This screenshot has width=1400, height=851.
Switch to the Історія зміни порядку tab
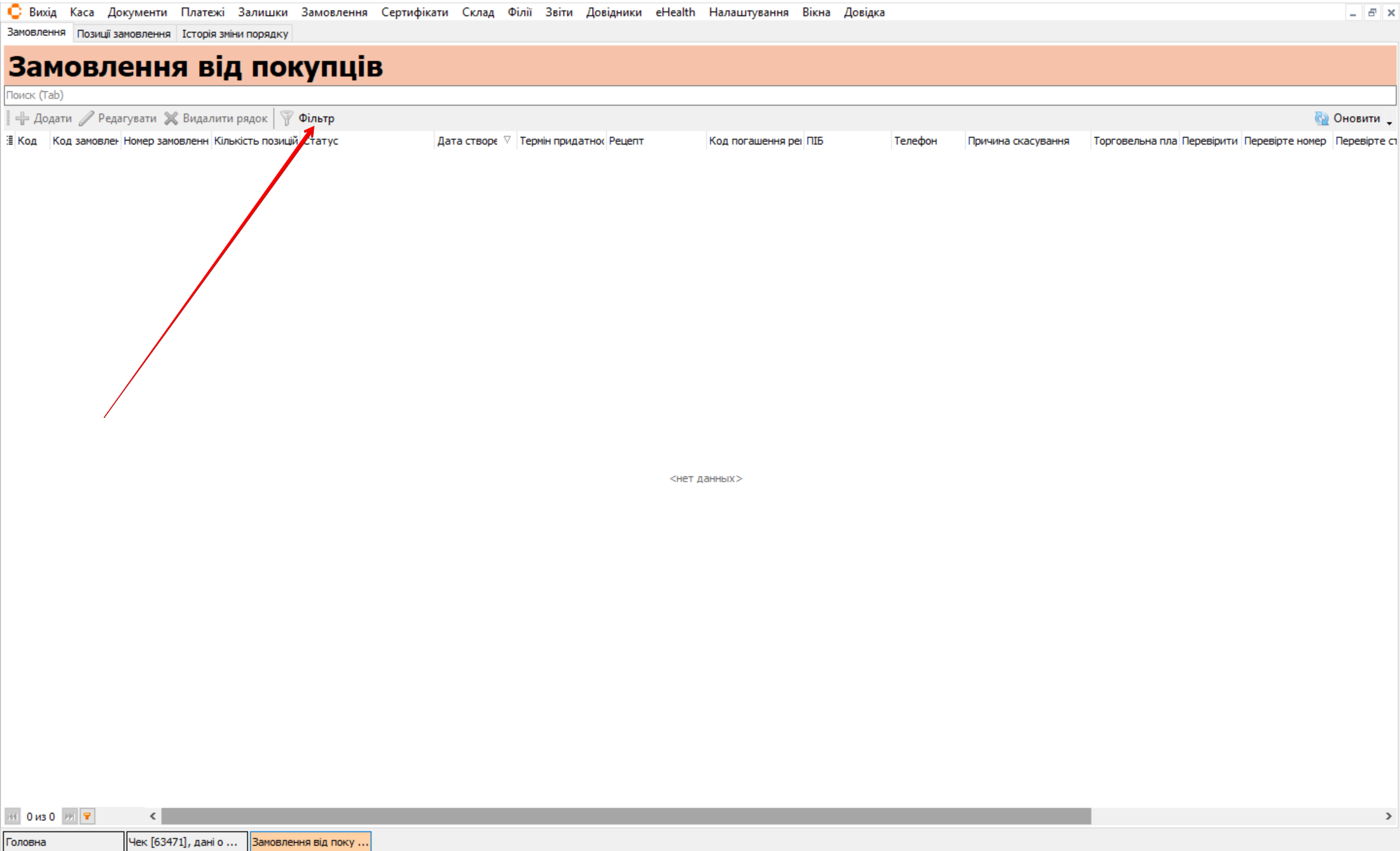pos(235,34)
